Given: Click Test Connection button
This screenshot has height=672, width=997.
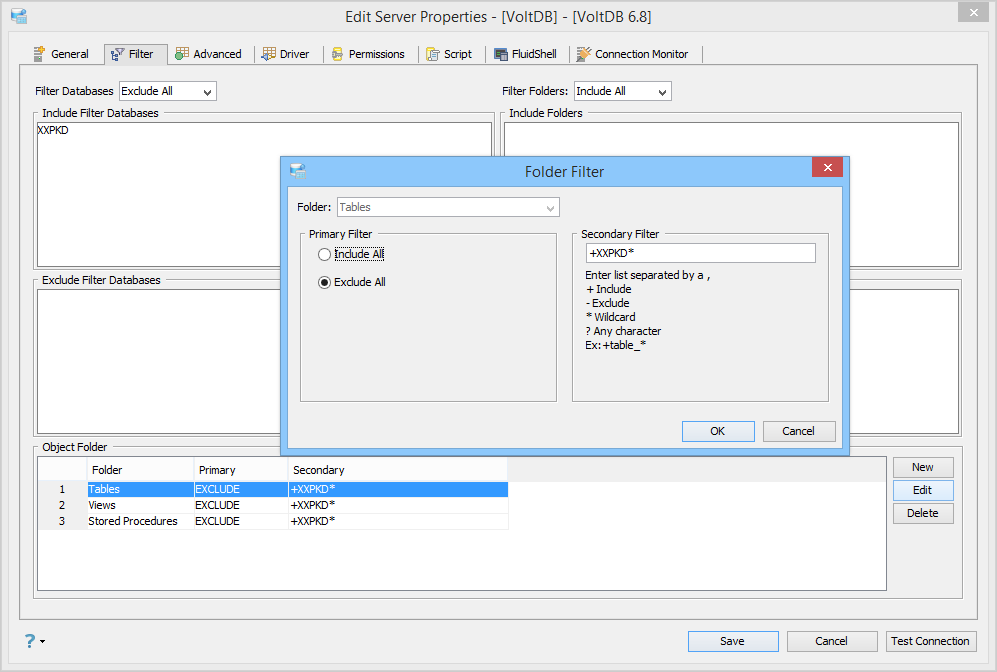Looking at the screenshot, I should tap(930, 641).
